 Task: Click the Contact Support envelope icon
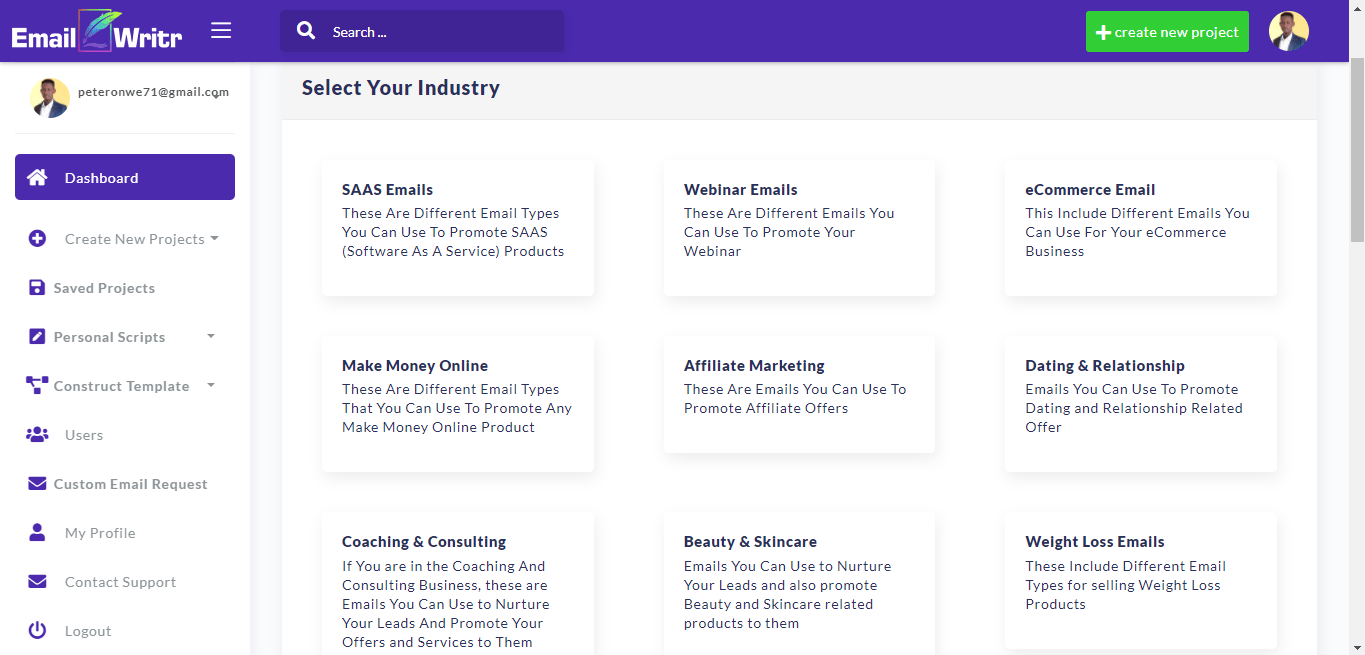pos(37,582)
